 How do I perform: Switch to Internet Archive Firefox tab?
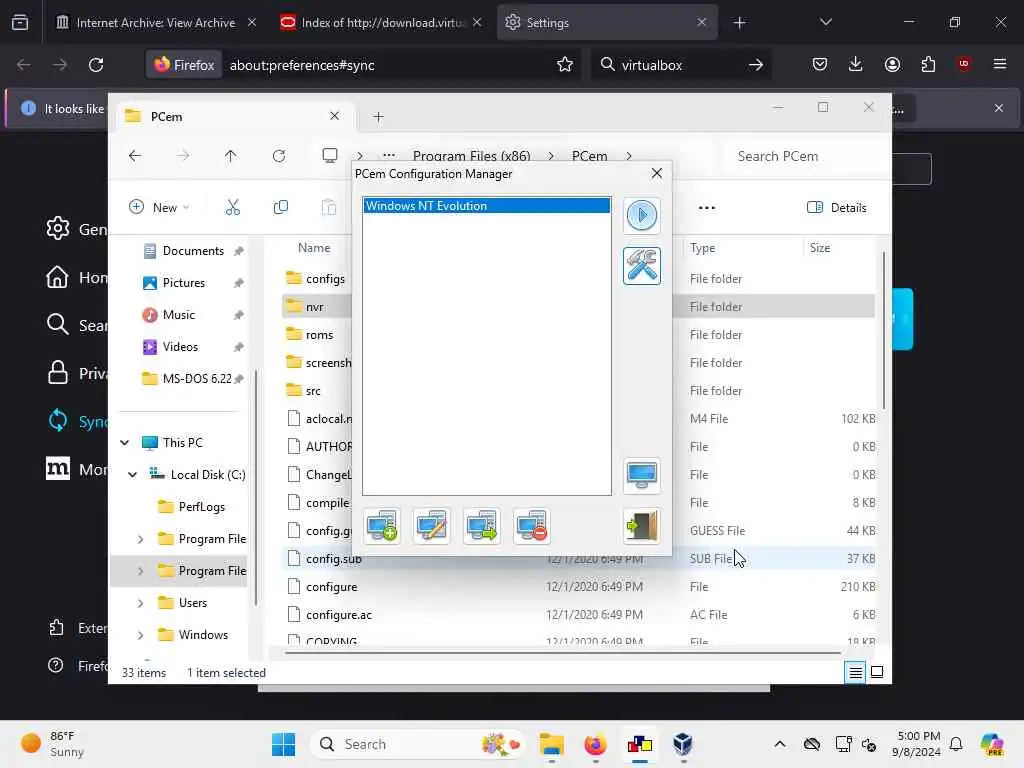tap(155, 22)
